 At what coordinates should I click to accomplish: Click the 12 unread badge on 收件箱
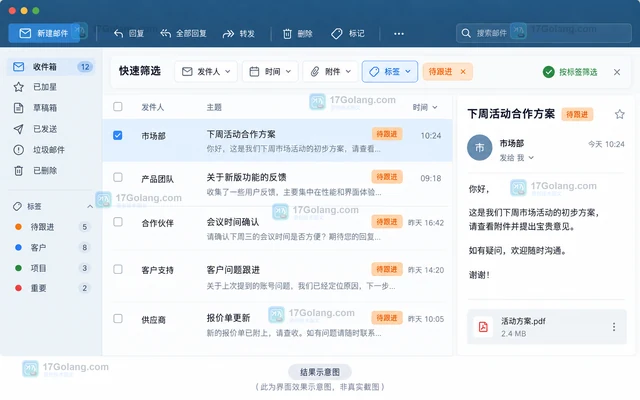85,67
